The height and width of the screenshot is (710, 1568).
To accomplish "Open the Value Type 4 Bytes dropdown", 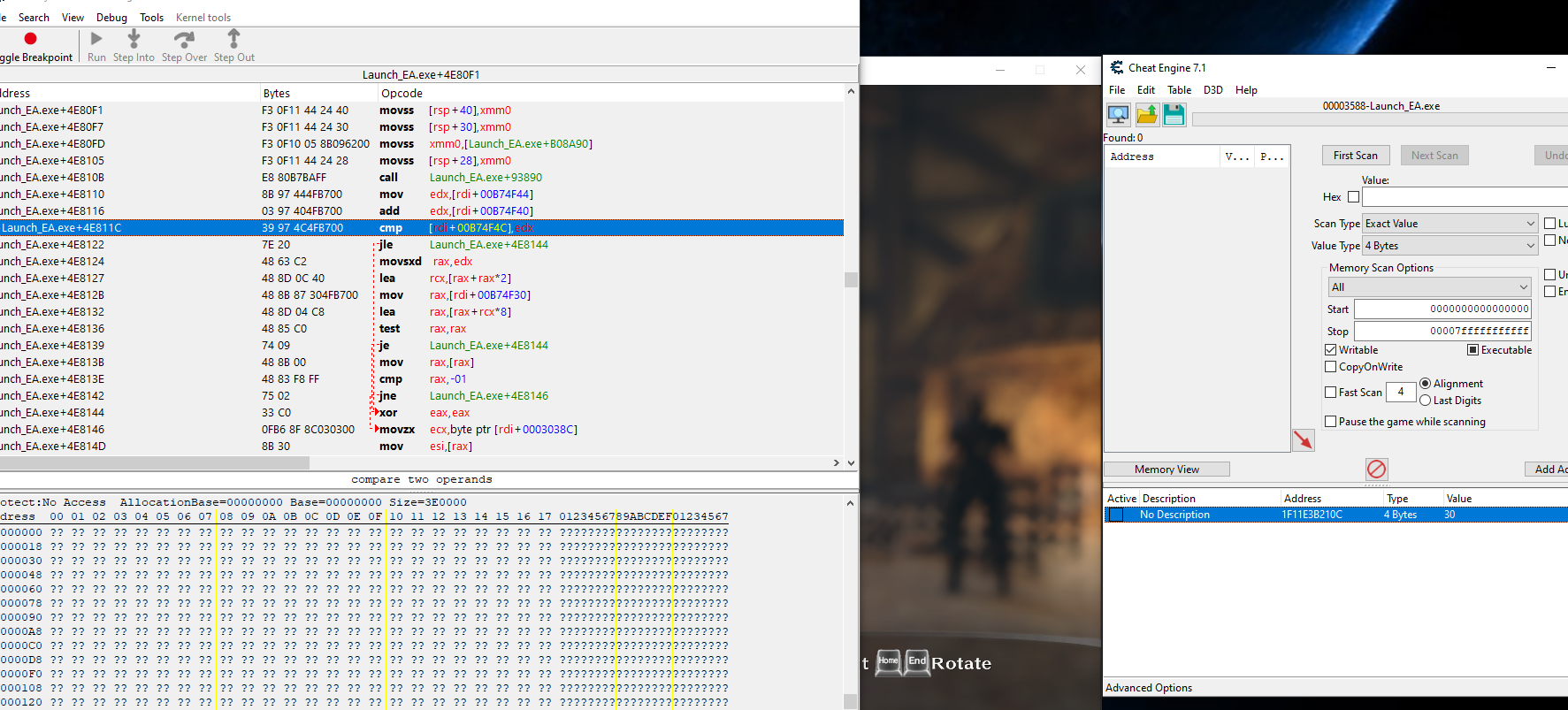I will [1450, 246].
